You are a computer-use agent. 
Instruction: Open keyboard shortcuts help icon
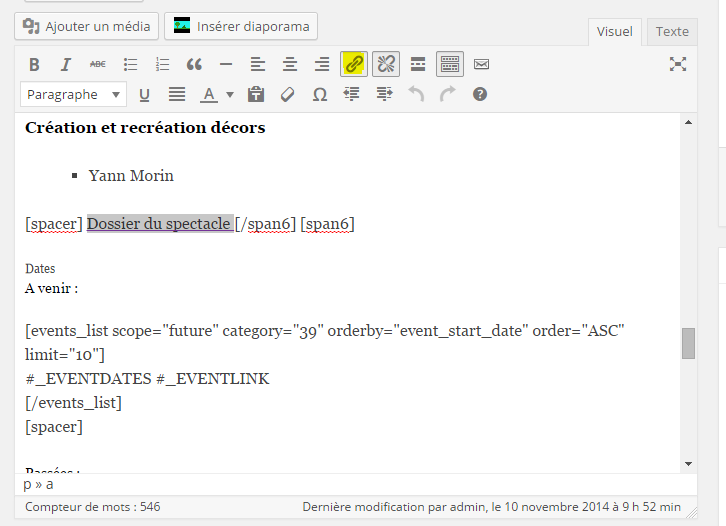pyautogui.click(x=480, y=94)
